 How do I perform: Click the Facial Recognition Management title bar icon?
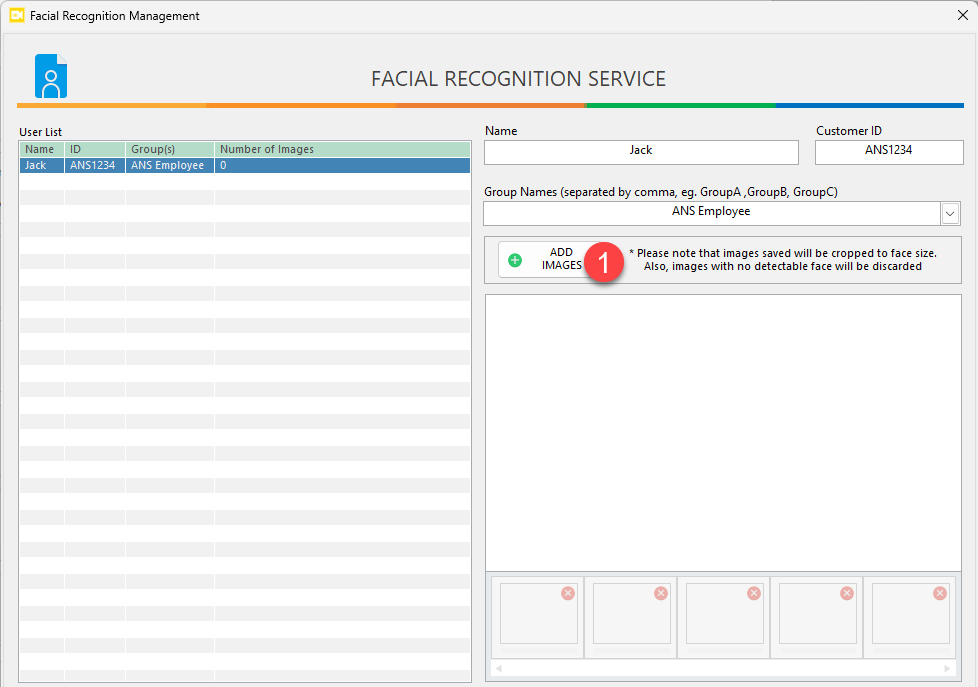click(16, 16)
